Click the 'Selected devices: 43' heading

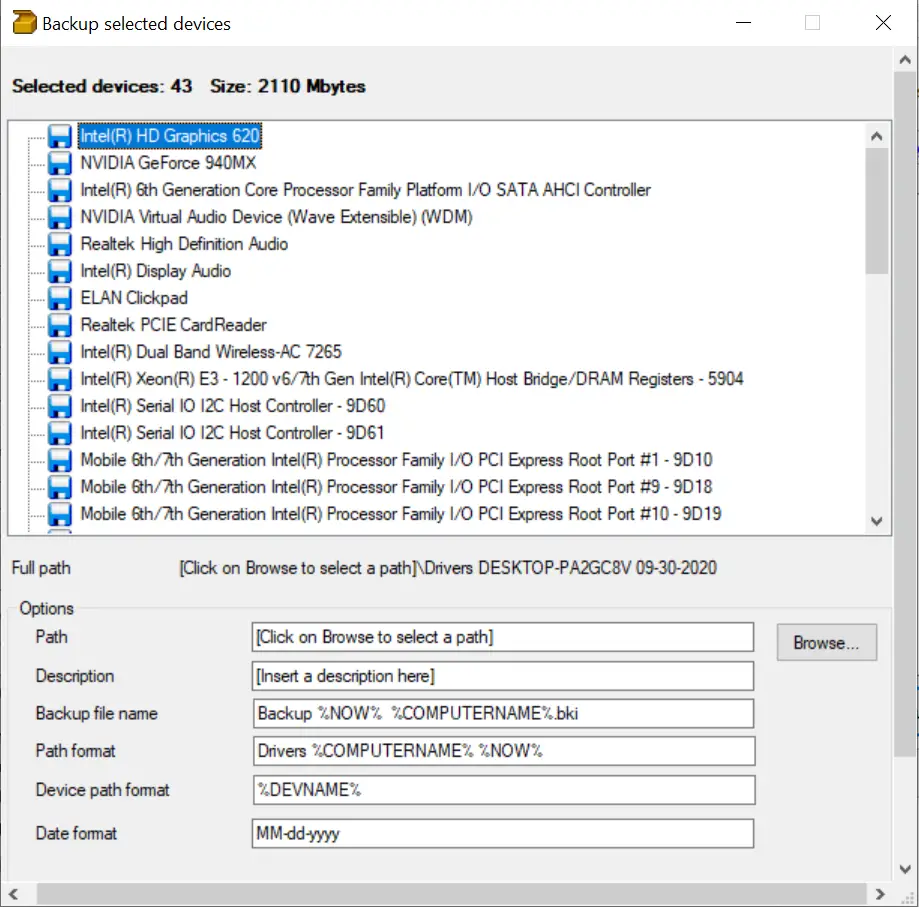click(102, 86)
